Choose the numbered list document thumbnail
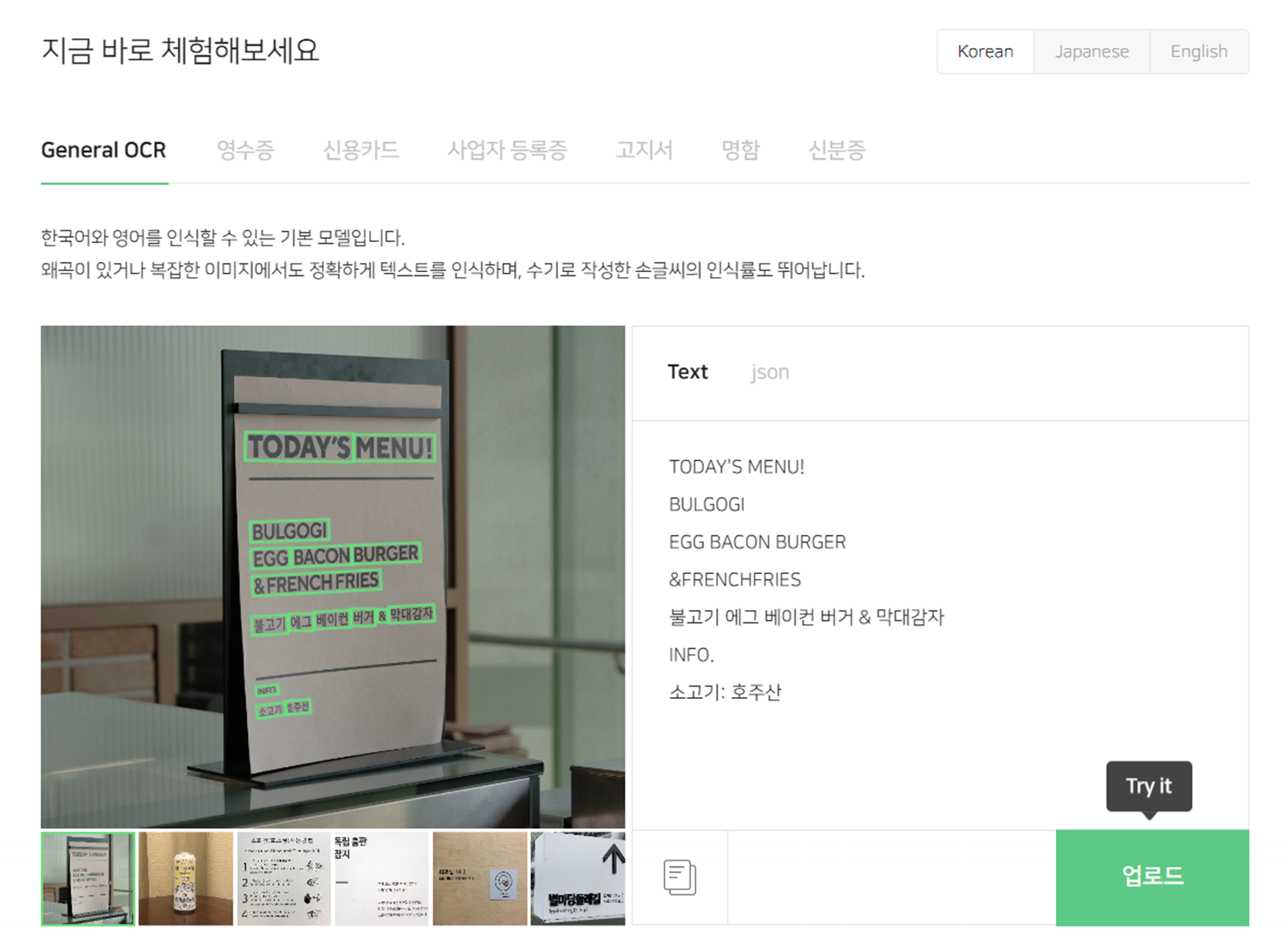 point(284,879)
